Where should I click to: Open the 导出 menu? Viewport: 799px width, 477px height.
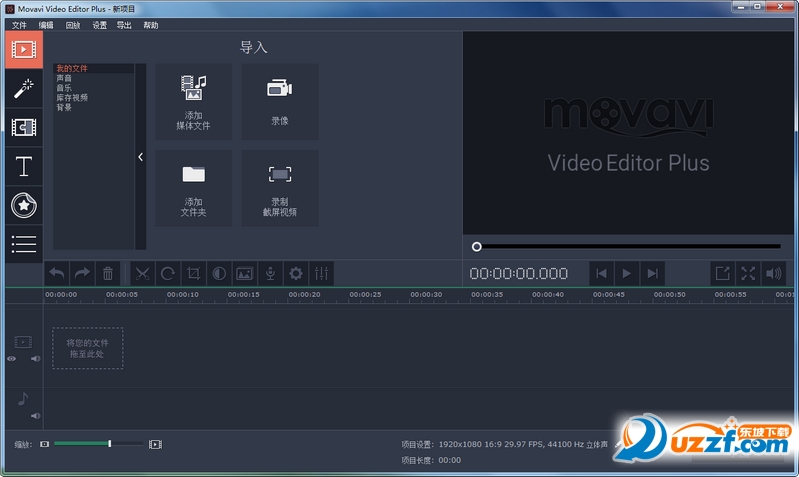pyautogui.click(x=124, y=25)
